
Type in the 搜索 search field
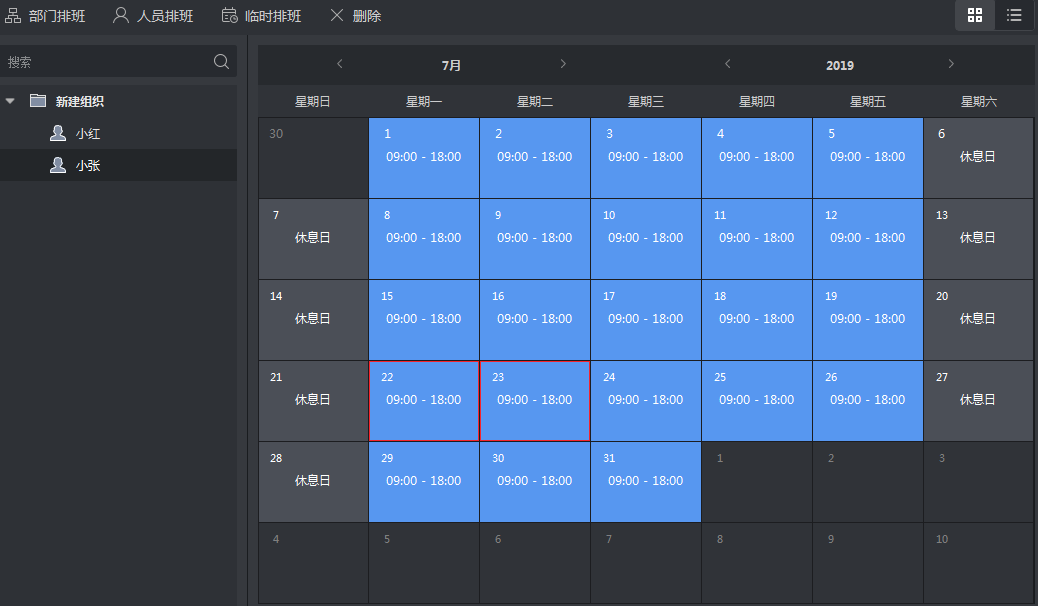(x=105, y=62)
